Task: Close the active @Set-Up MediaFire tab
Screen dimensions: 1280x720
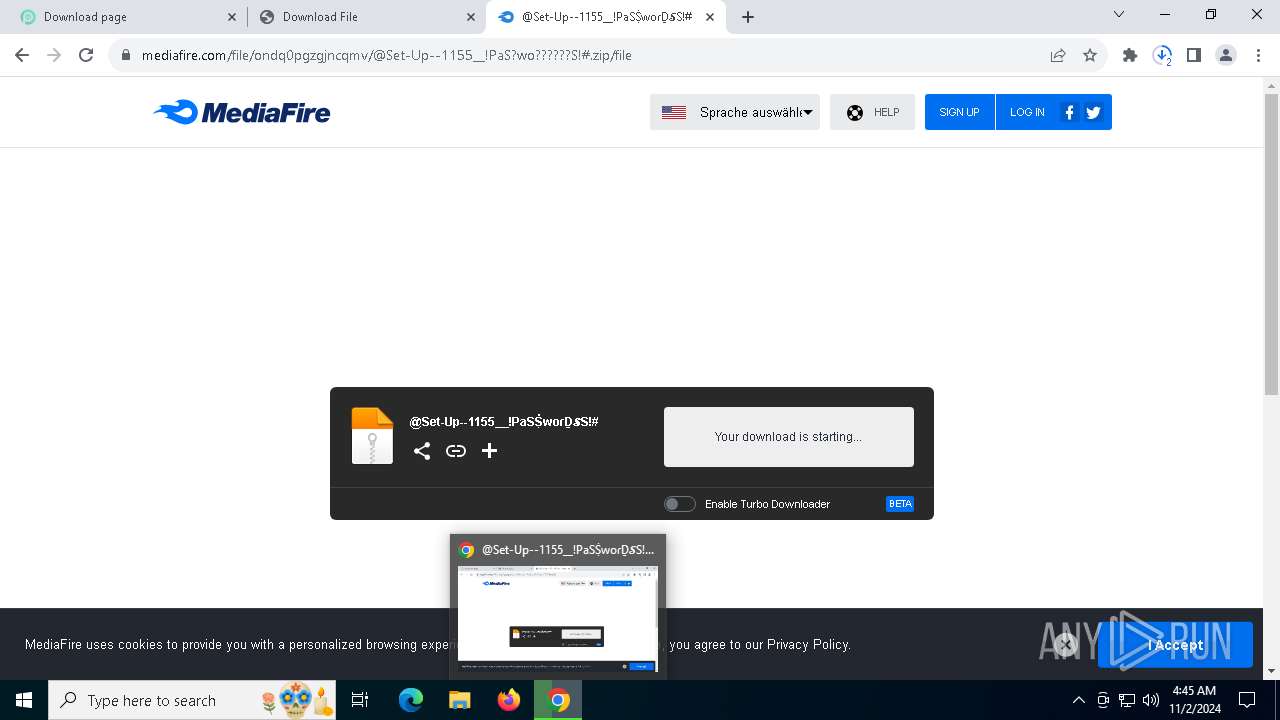Action: tap(710, 17)
